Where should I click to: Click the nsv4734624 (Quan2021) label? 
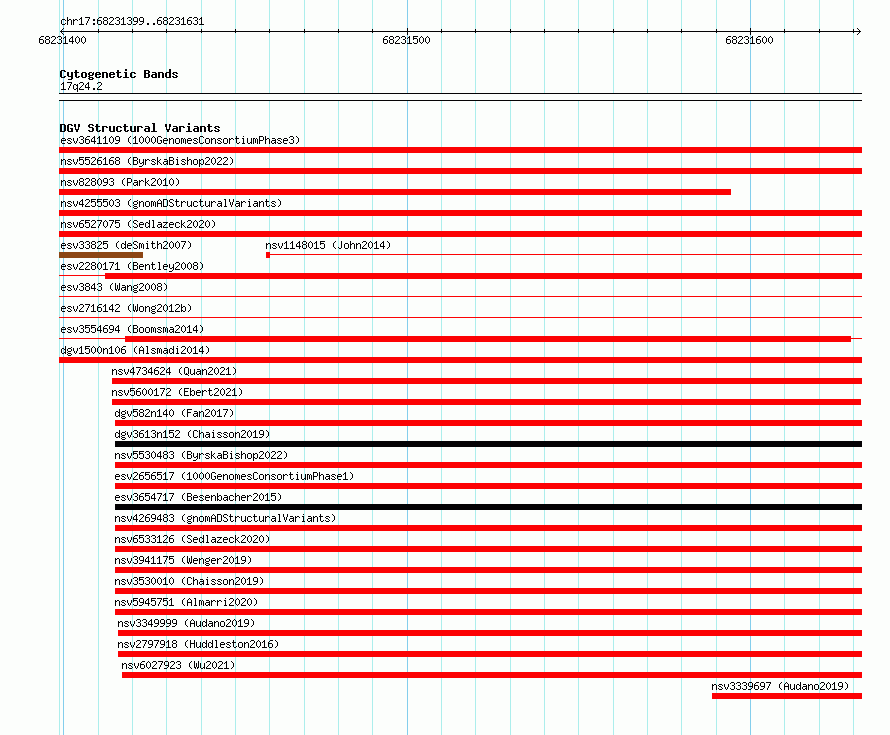174,371
